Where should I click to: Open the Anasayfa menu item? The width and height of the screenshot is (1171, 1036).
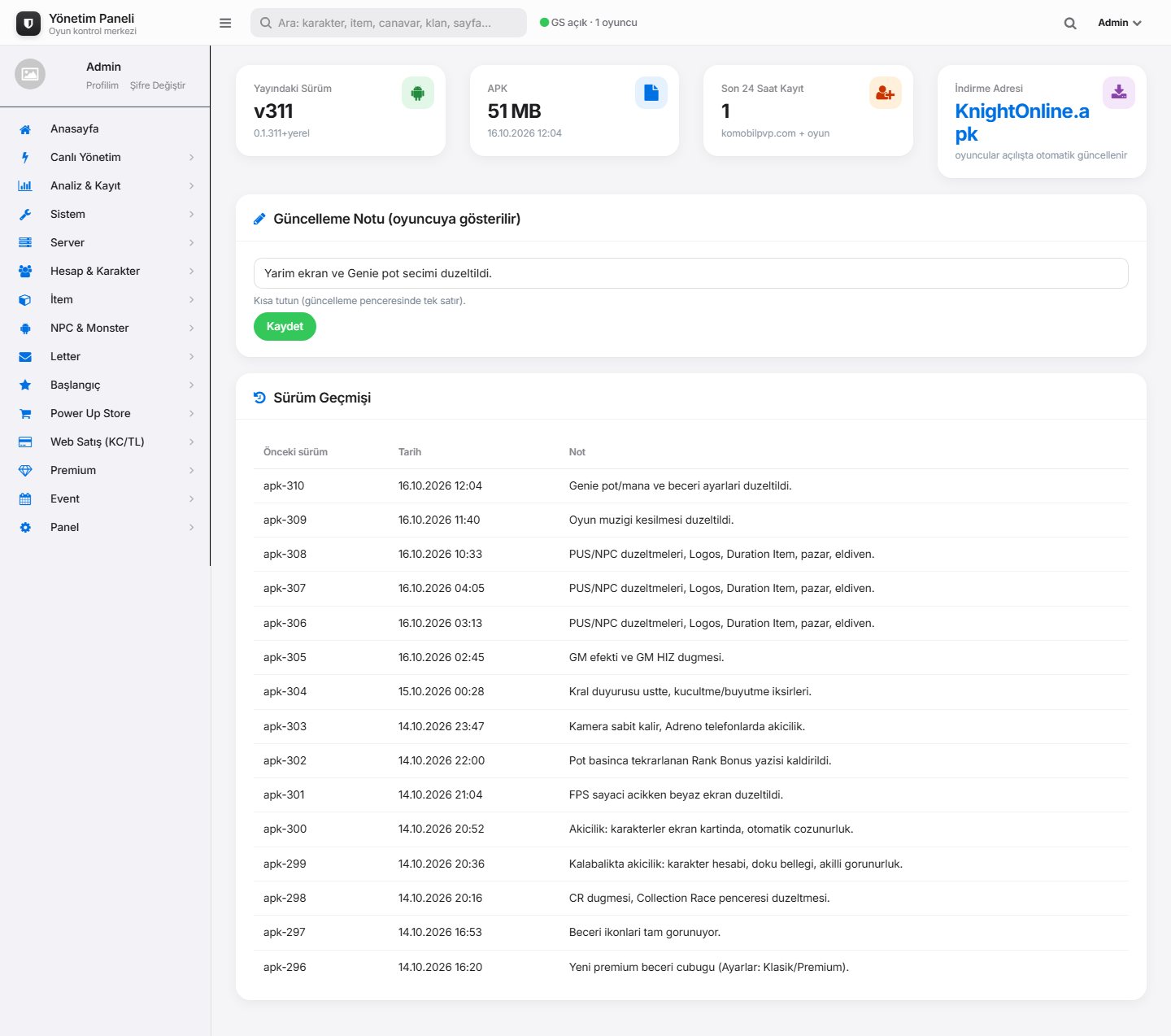pos(105,129)
